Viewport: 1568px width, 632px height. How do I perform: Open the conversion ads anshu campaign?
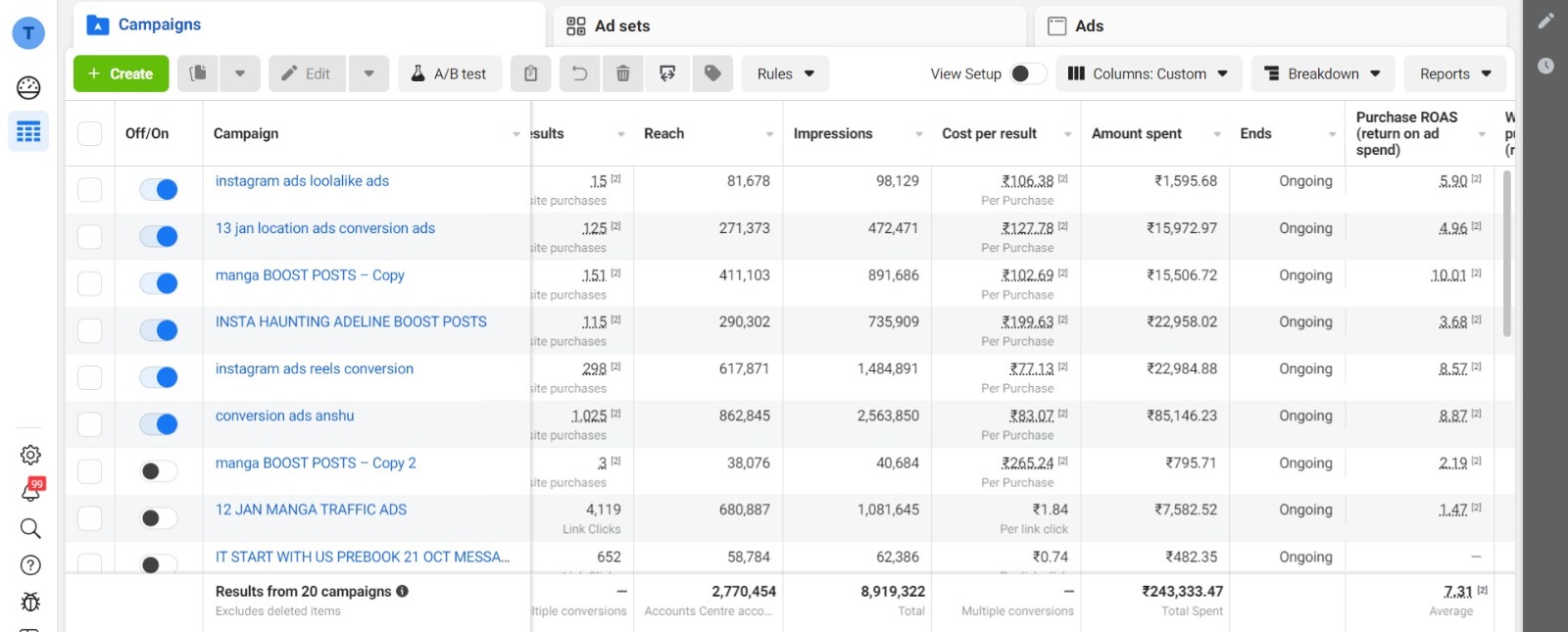point(284,415)
